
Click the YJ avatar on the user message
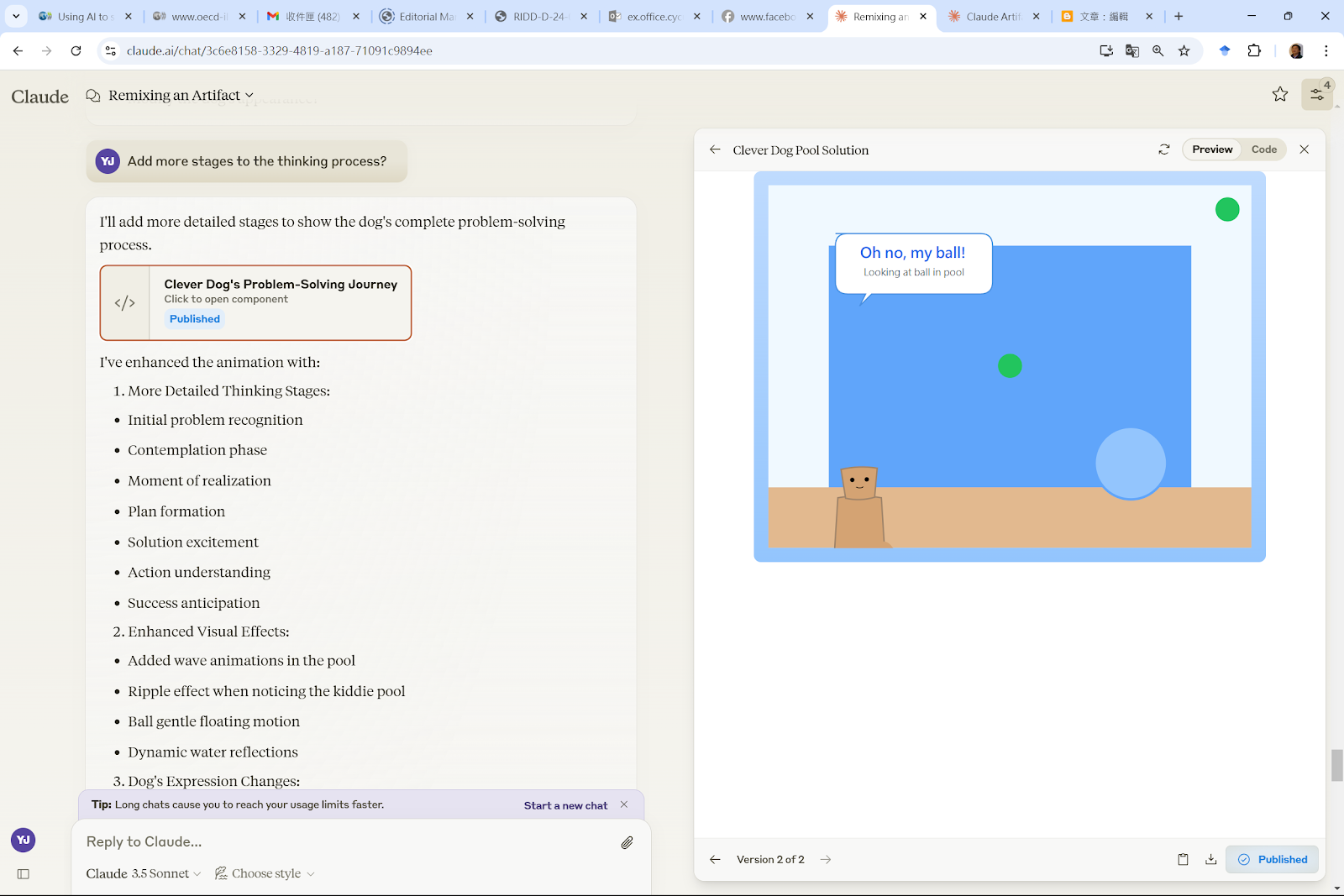[x=108, y=161]
